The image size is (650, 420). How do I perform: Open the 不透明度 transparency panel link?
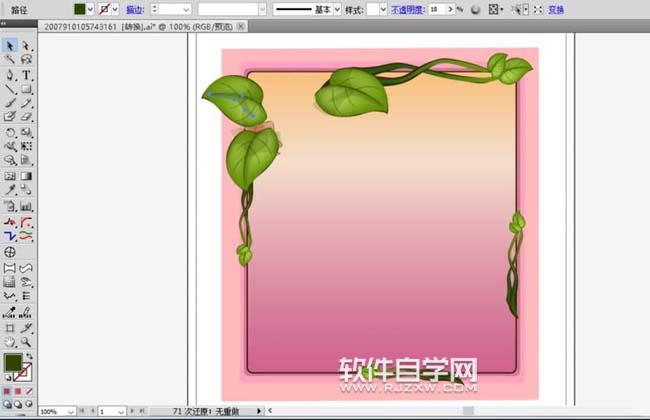coord(408,10)
